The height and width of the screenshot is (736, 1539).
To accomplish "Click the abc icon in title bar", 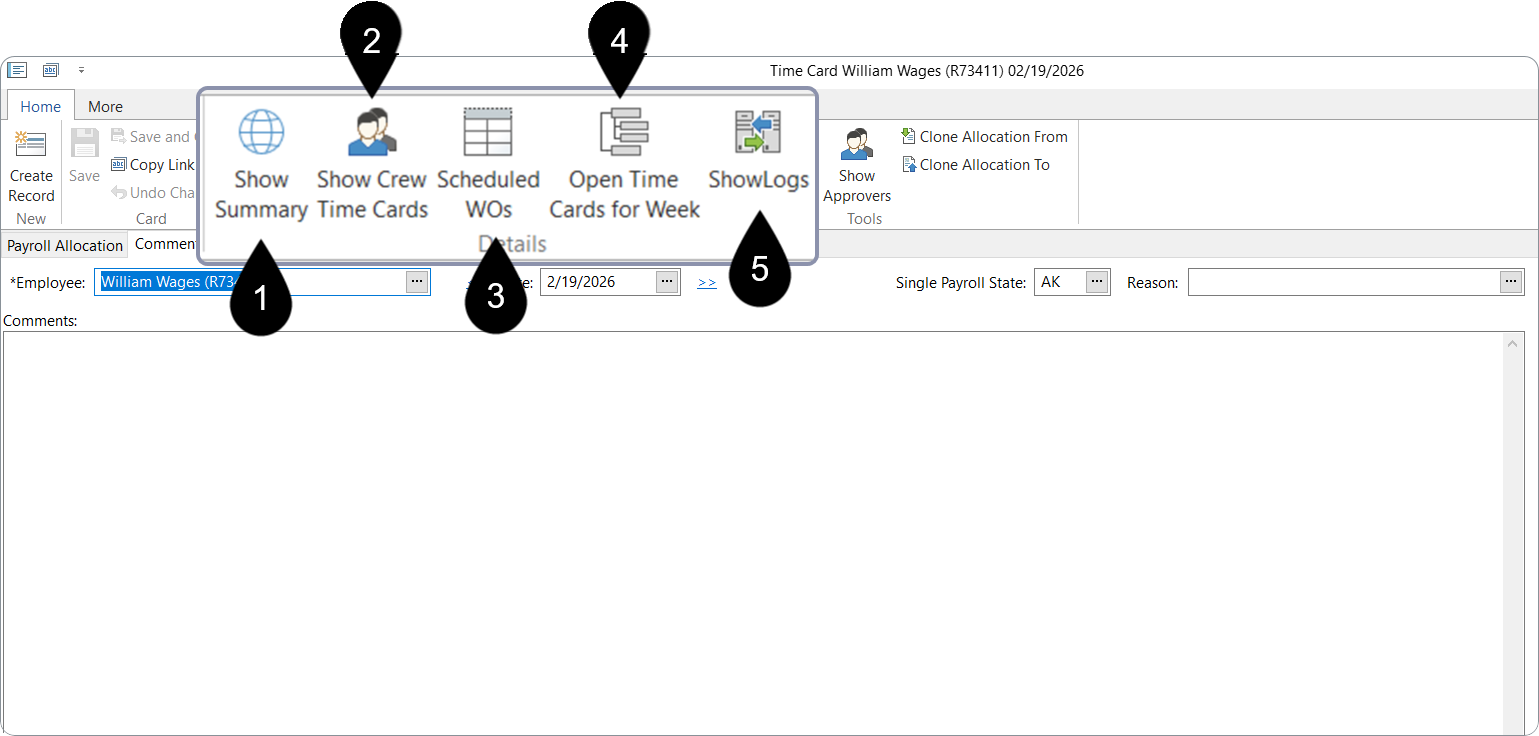I will (51, 70).
